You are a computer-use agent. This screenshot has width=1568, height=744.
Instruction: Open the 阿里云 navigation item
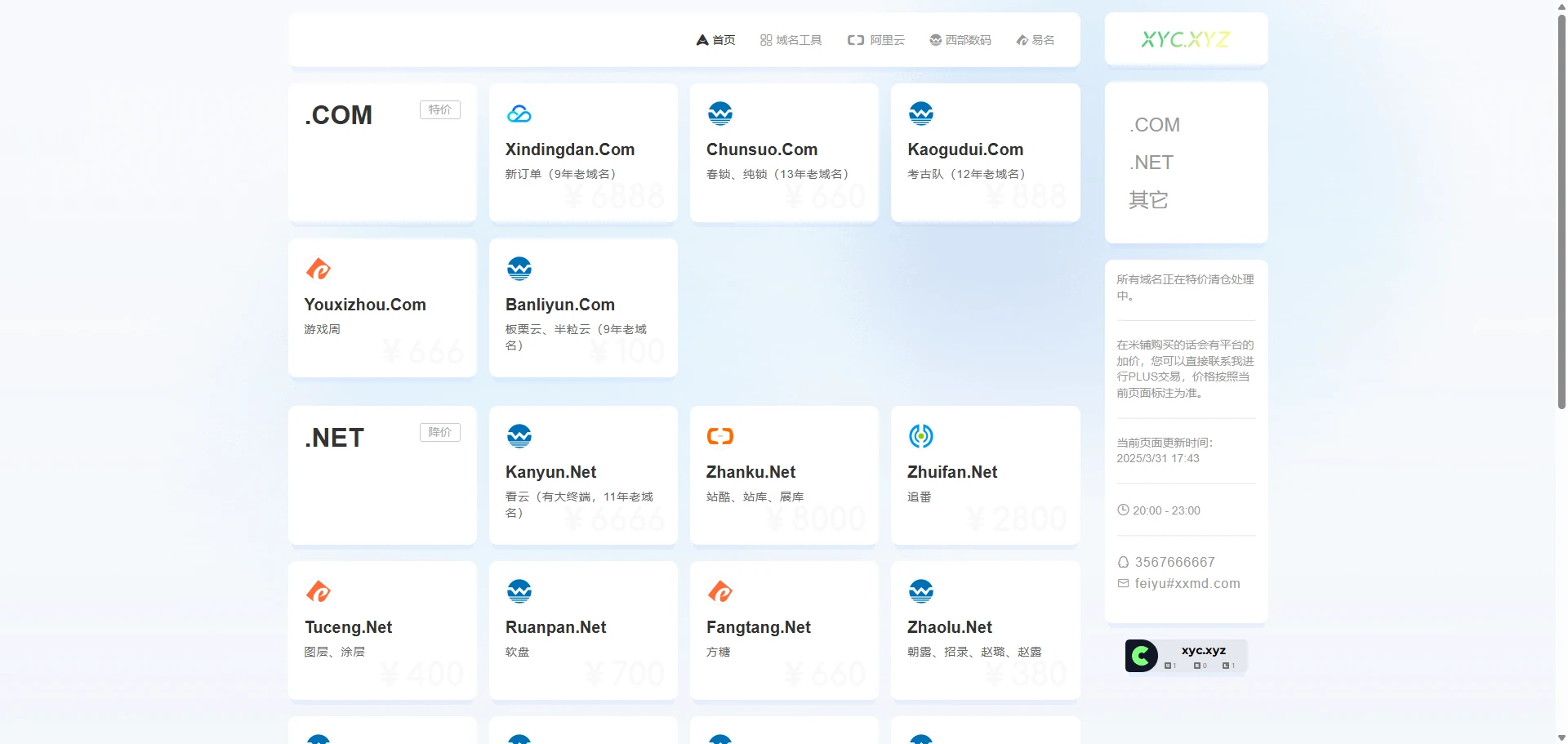[x=876, y=40]
